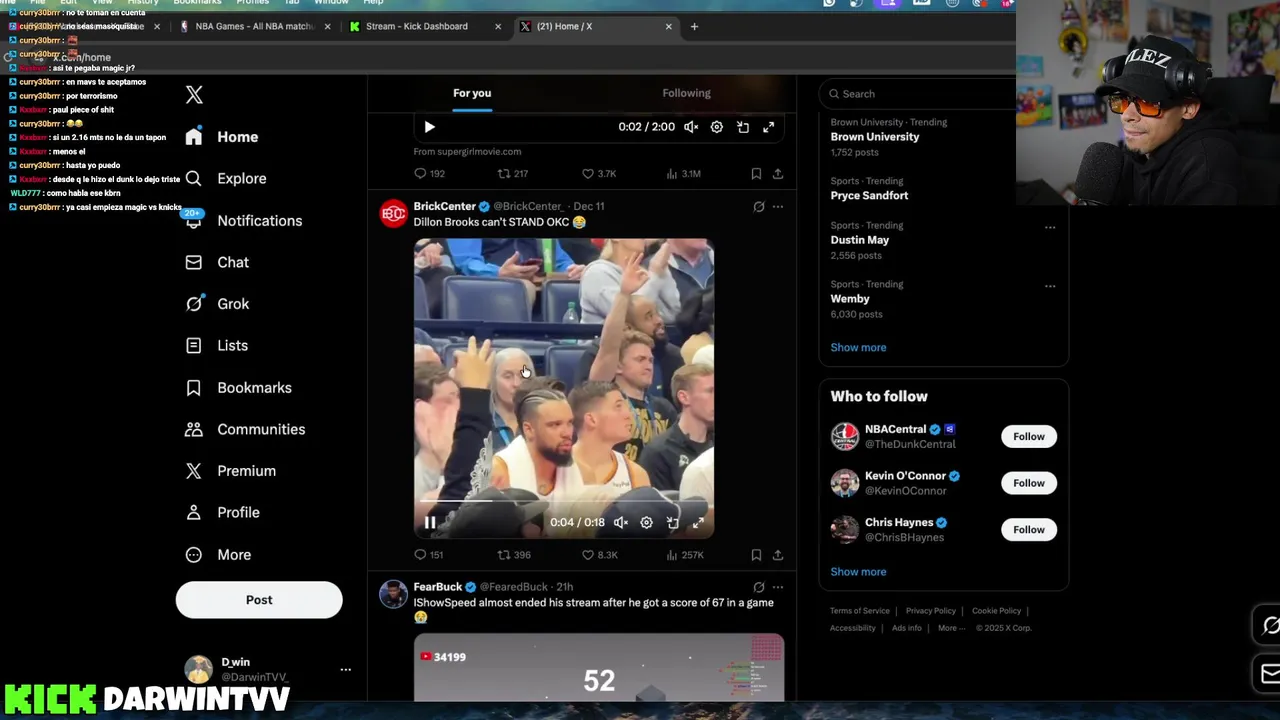Open BrickCenter's profile avatar
The width and height of the screenshot is (1280, 720).
393,213
